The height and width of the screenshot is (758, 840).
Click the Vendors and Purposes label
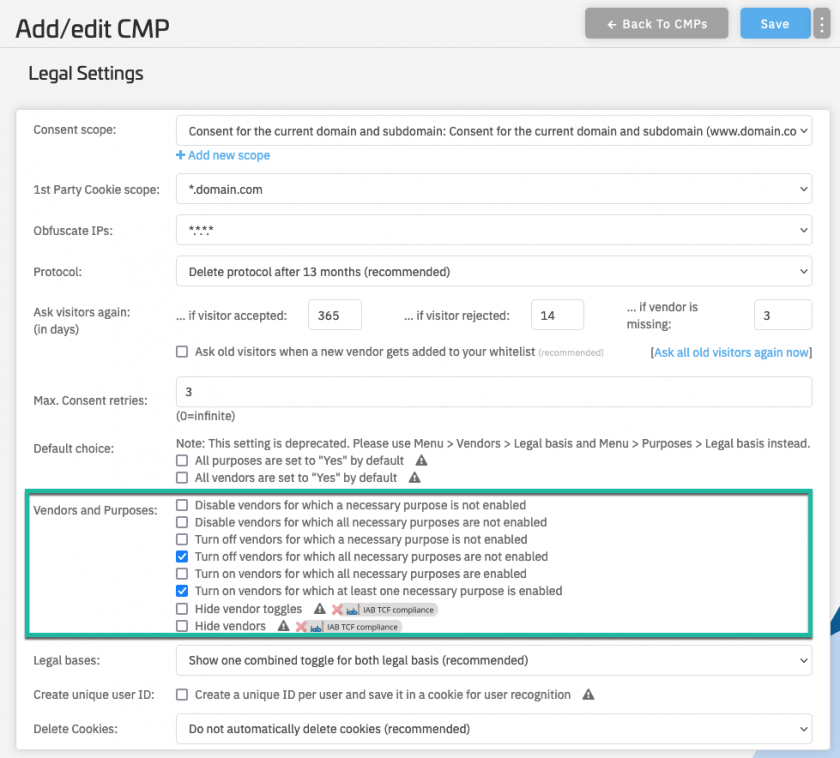click(x=95, y=511)
